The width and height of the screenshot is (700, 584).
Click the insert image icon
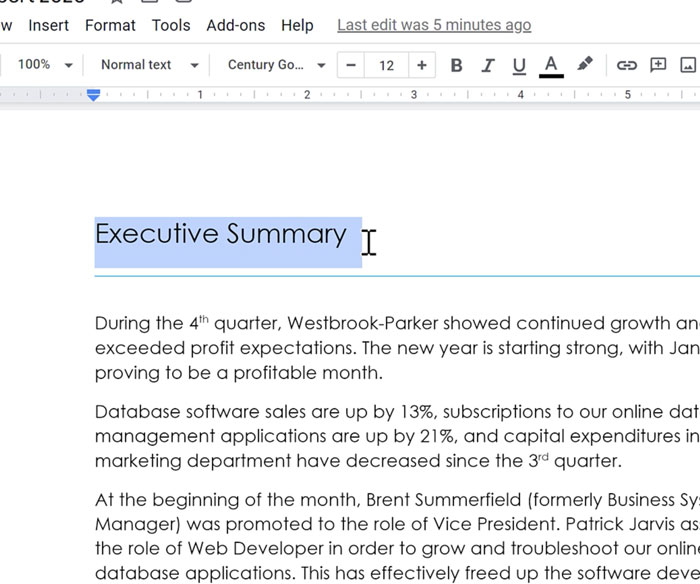(688, 65)
